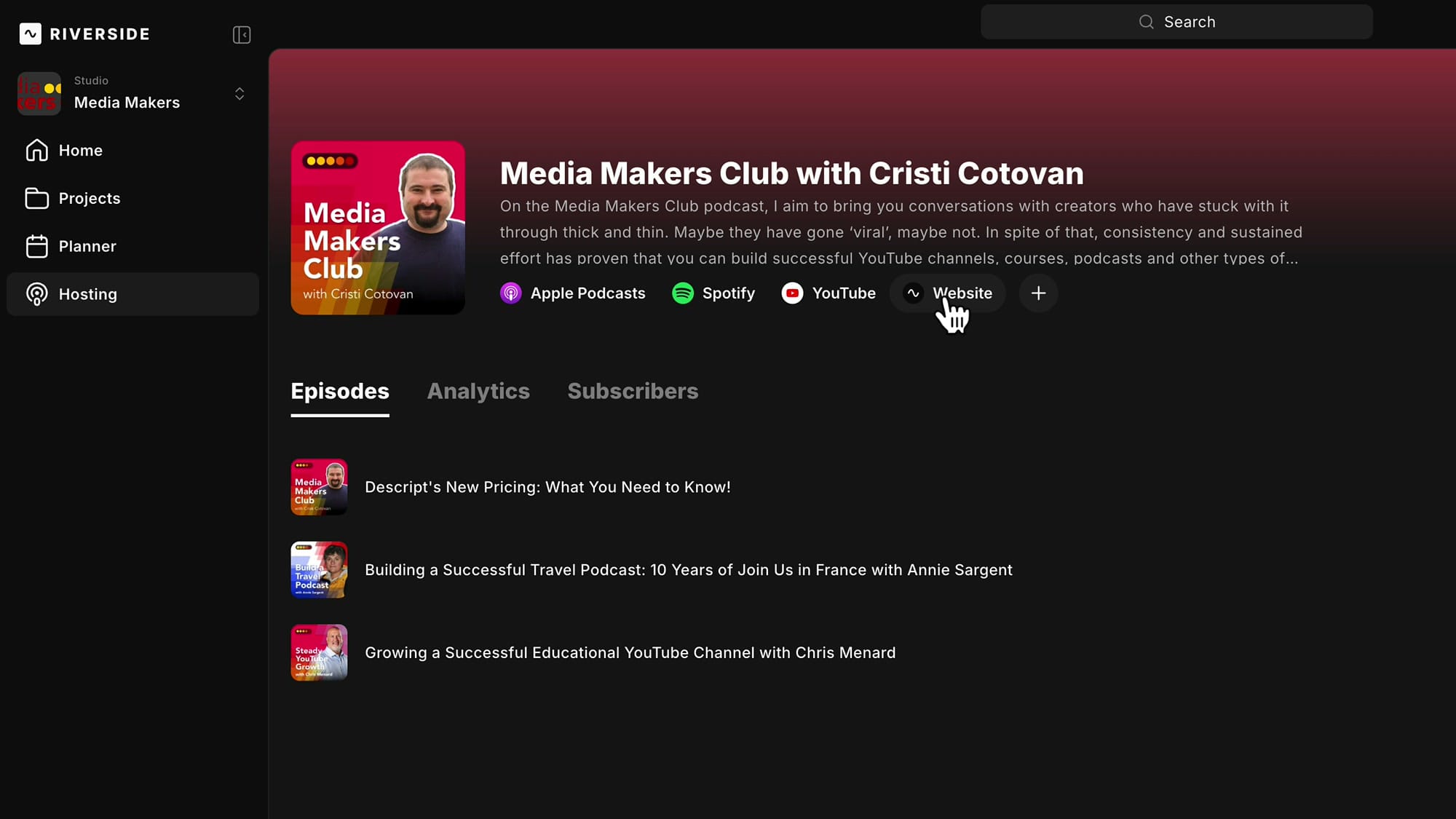Select the Annie Sargent episode thumbnail
Image resolution: width=1456 pixels, height=819 pixels.
pos(319,570)
